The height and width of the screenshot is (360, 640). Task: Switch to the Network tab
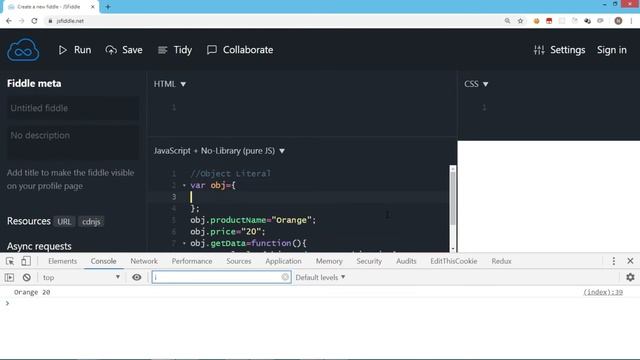click(144, 261)
